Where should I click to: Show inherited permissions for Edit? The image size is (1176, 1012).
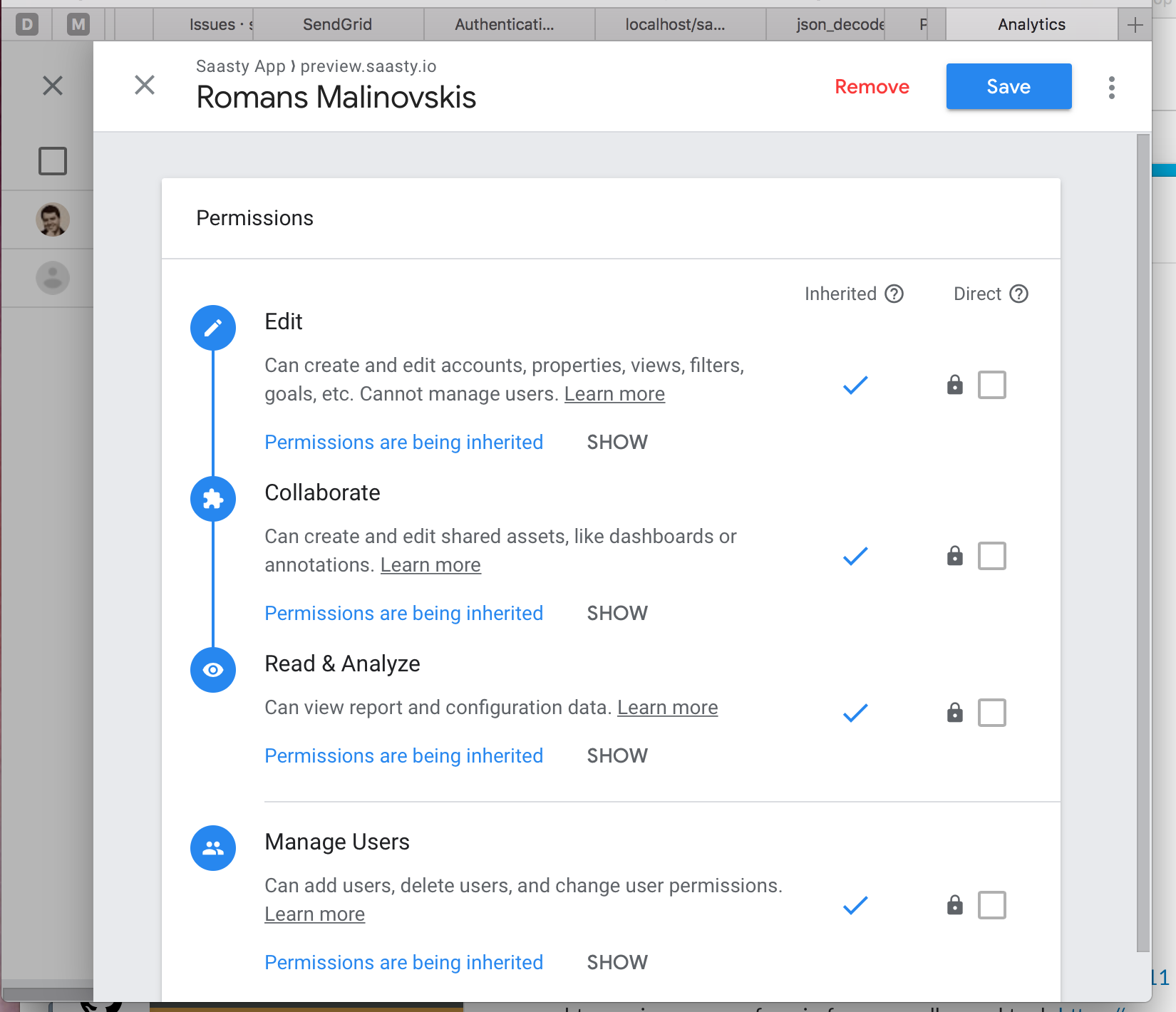617,442
